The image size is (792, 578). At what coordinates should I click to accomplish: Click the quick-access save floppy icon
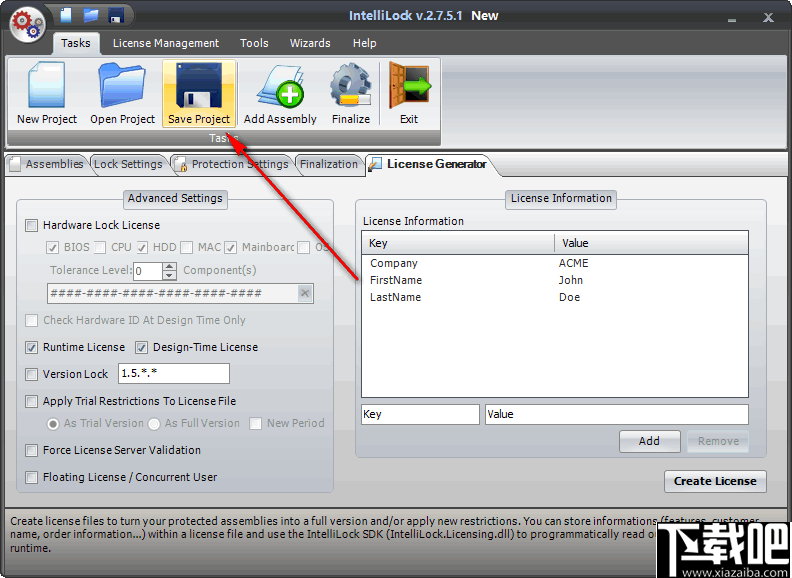[x=116, y=15]
